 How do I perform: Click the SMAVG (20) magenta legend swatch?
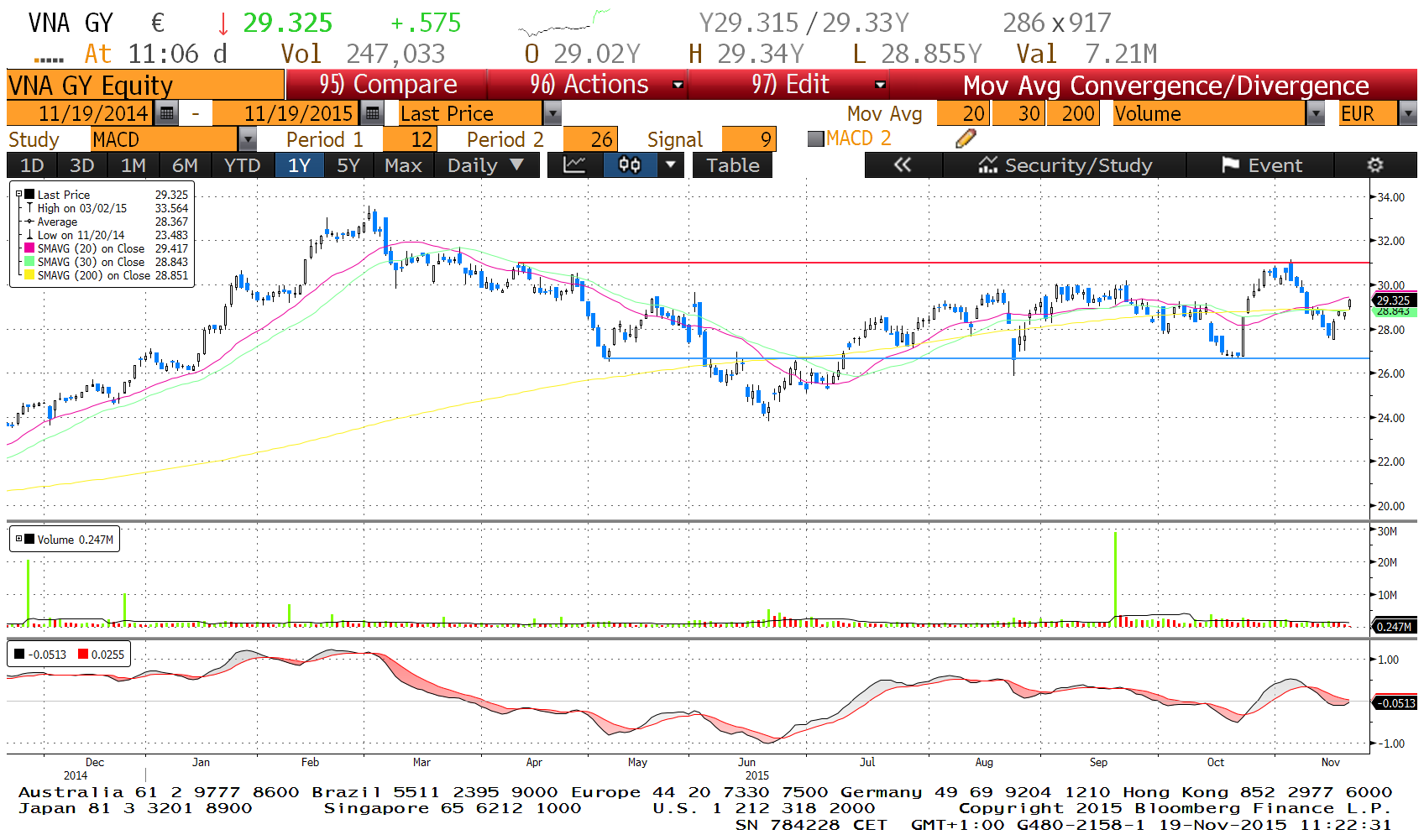30,248
